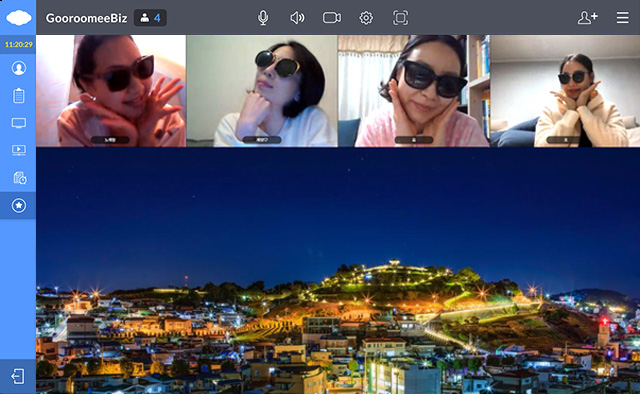Click the first participant's name label
The height and width of the screenshot is (394, 640).
click(110, 140)
